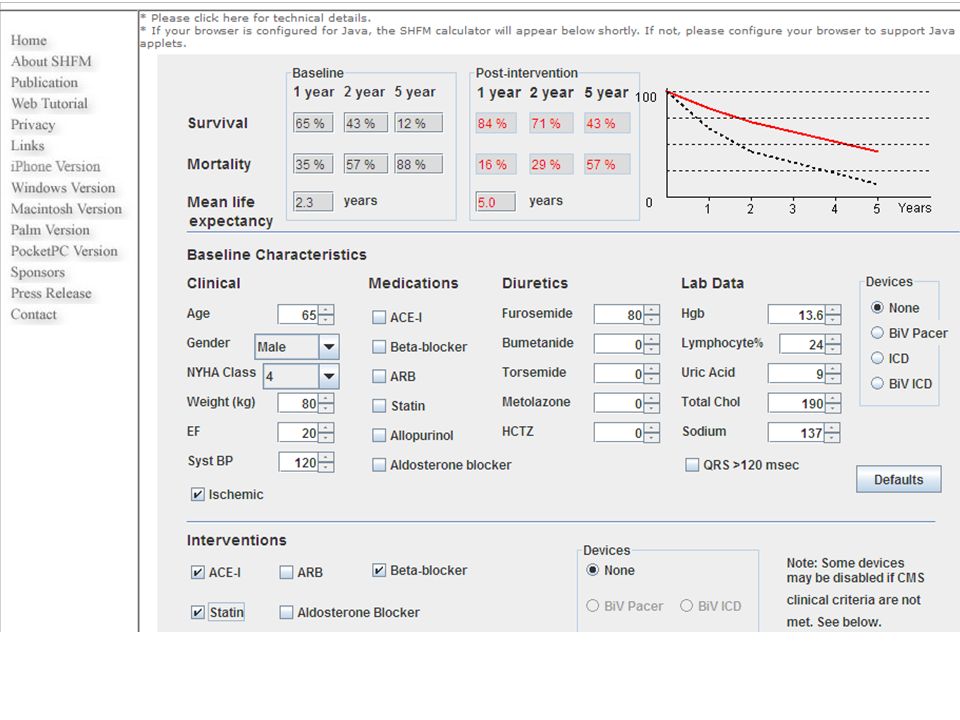Check the ARB medication checkbox
The image size is (960, 720).
[x=379, y=377]
